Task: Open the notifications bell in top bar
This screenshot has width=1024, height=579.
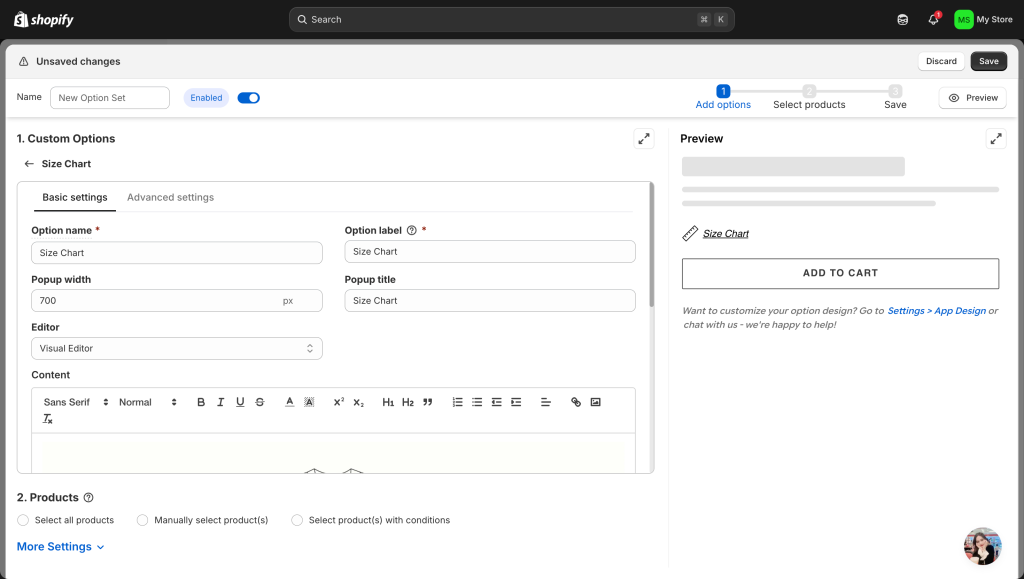Action: (x=933, y=19)
